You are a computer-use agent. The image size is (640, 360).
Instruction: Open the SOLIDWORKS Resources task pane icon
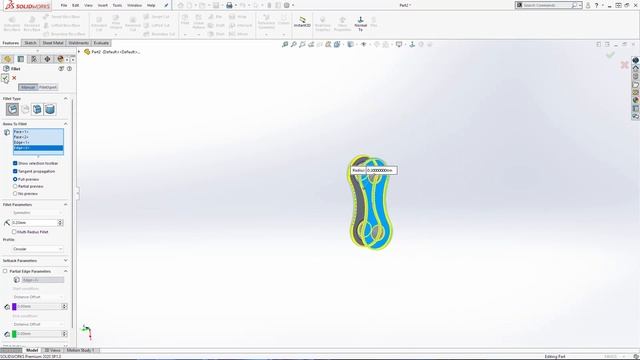[x=636, y=68]
